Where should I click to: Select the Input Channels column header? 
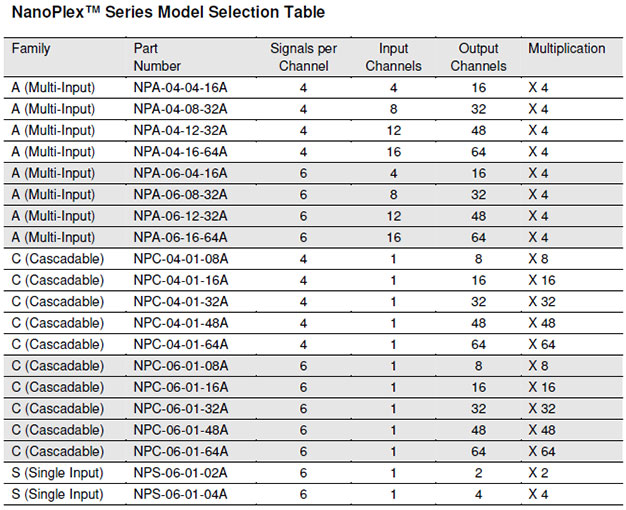(x=393, y=58)
